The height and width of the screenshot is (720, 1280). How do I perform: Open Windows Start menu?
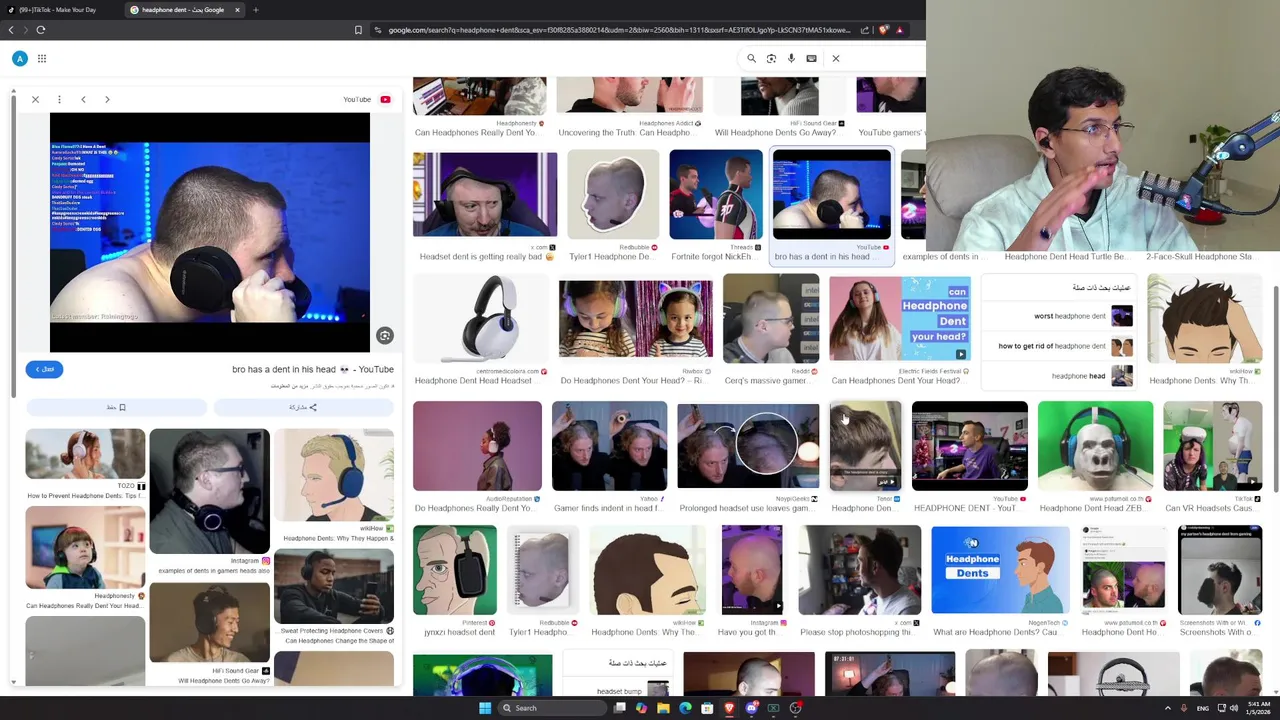tap(485, 708)
